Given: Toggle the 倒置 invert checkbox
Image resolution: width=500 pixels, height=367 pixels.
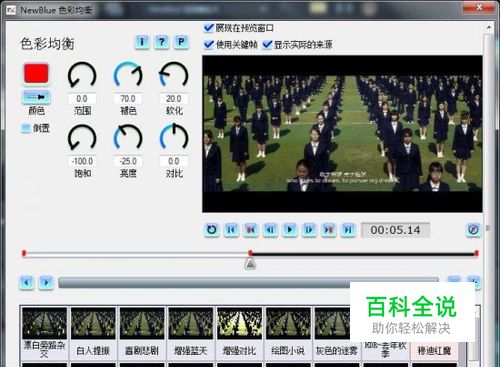Looking at the screenshot, I should click(x=26, y=128).
